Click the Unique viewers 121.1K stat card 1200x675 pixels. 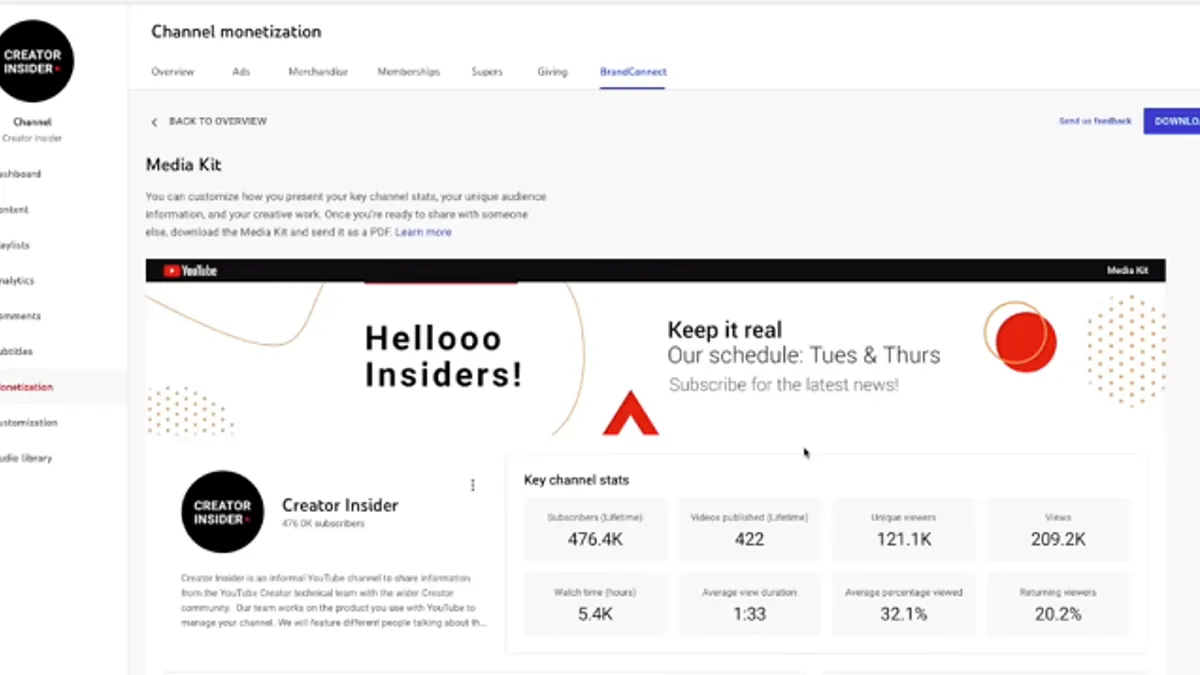[903, 529]
